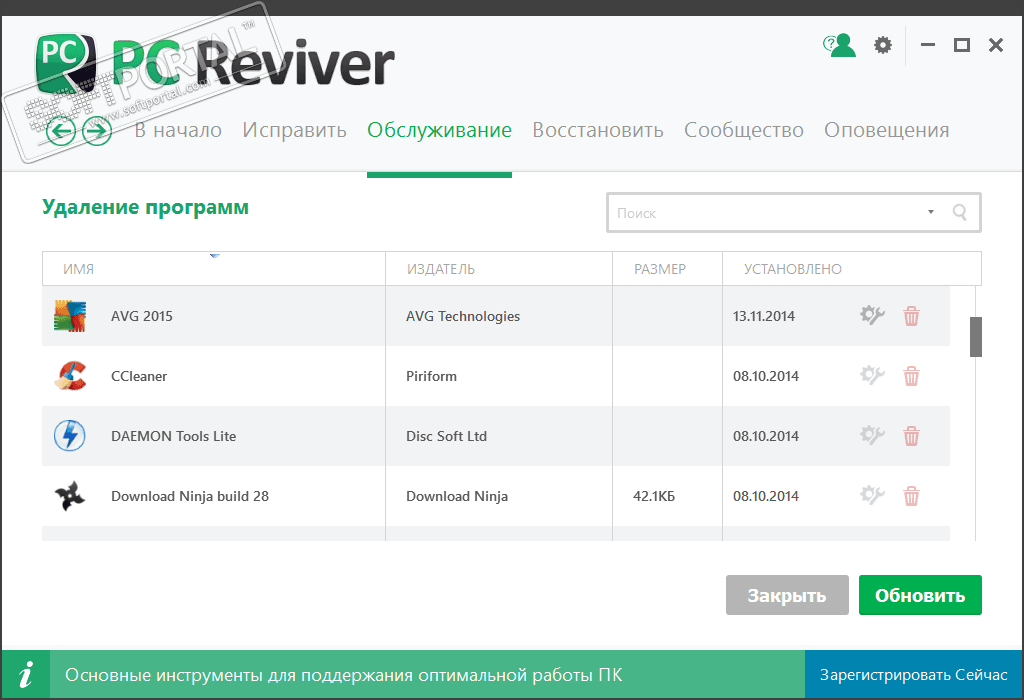Select the Download Ninja build 28 name

point(190,496)
